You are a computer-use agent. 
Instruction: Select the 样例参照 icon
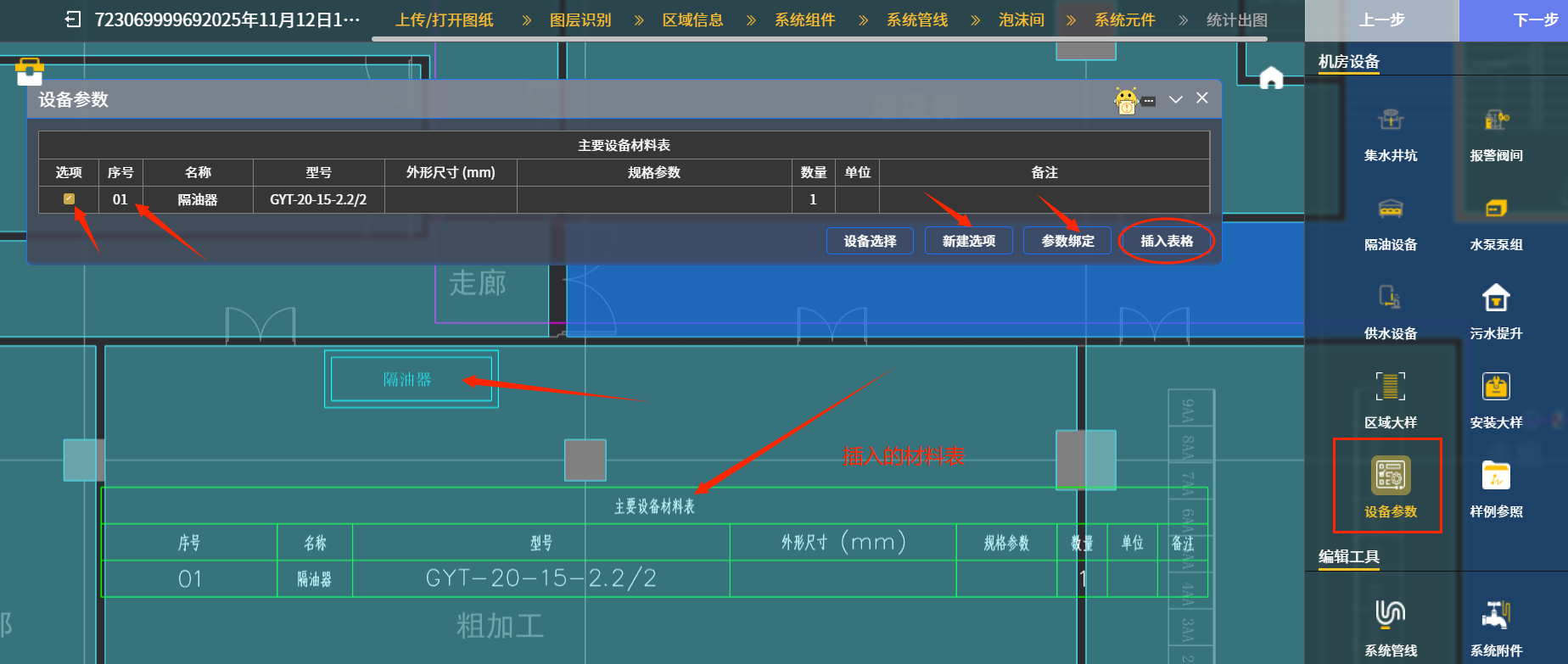tap(1496, 477)
